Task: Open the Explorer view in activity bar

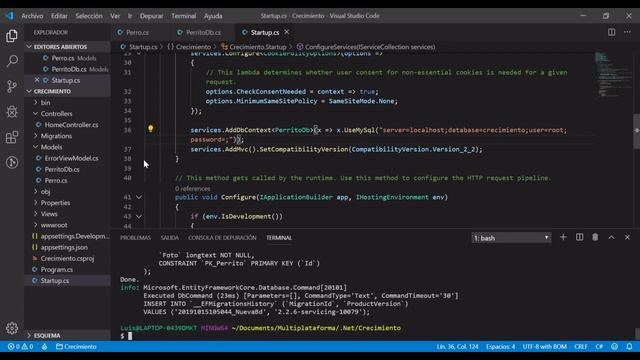Action: click(x=12, y=36)
